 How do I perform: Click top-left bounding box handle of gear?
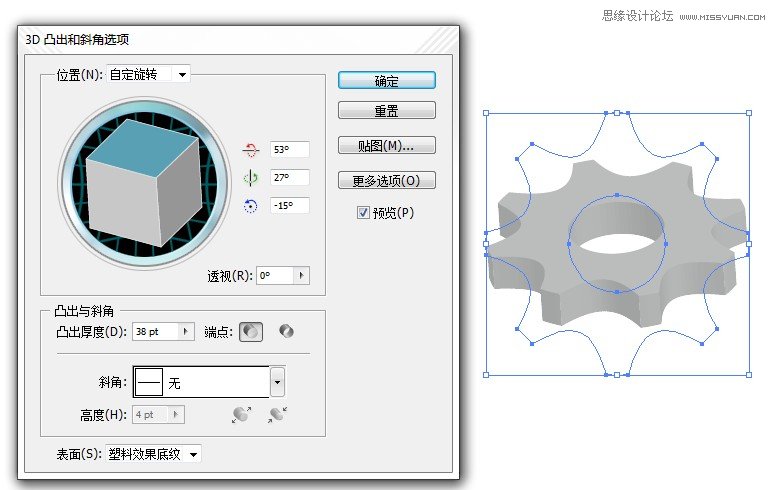point(486,113)
